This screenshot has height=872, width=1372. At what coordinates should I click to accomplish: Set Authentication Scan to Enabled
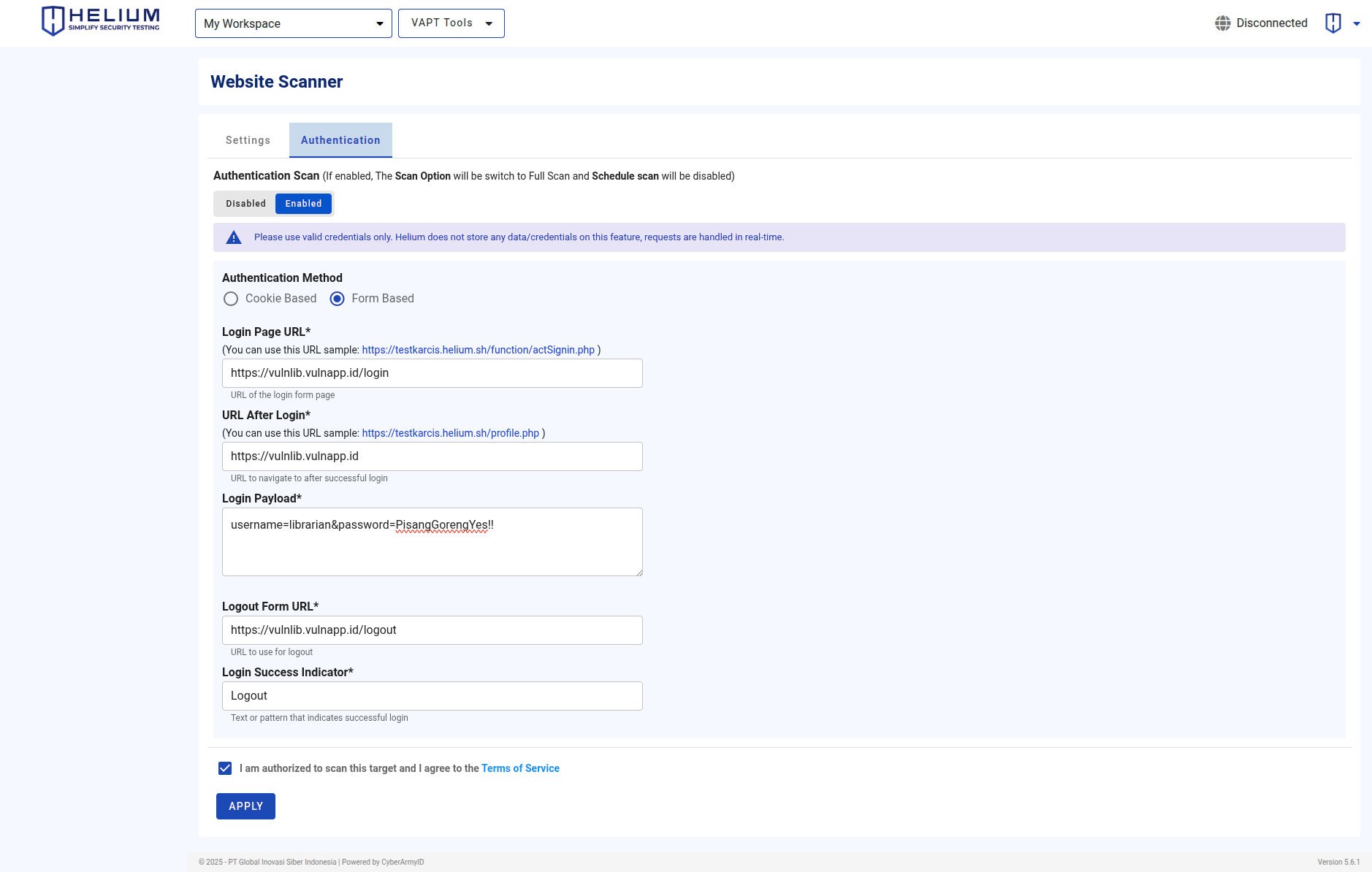tap(303, 204)
